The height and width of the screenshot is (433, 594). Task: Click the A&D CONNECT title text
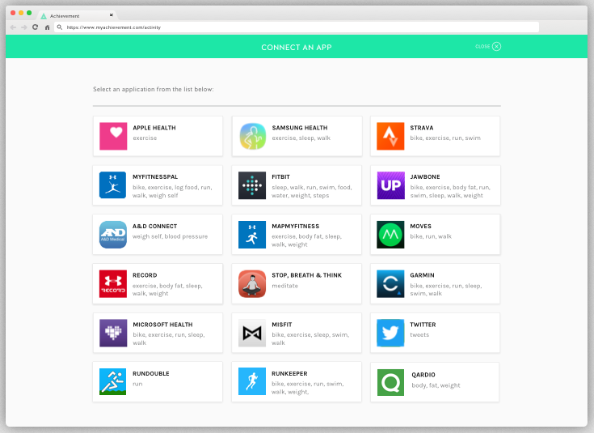click(x=155, y=226)
